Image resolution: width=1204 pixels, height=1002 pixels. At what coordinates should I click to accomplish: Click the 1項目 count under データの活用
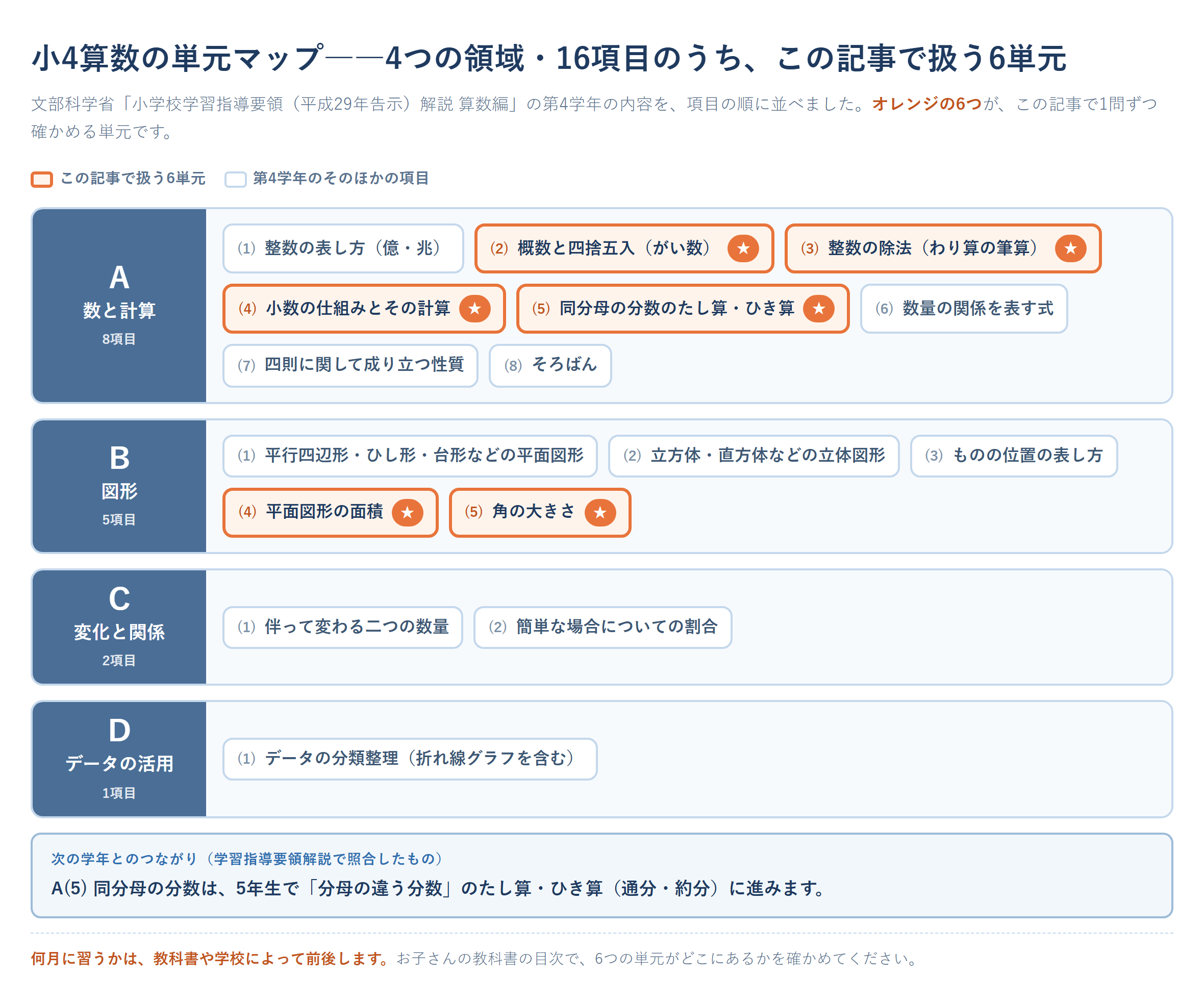(x=119, y=793)
